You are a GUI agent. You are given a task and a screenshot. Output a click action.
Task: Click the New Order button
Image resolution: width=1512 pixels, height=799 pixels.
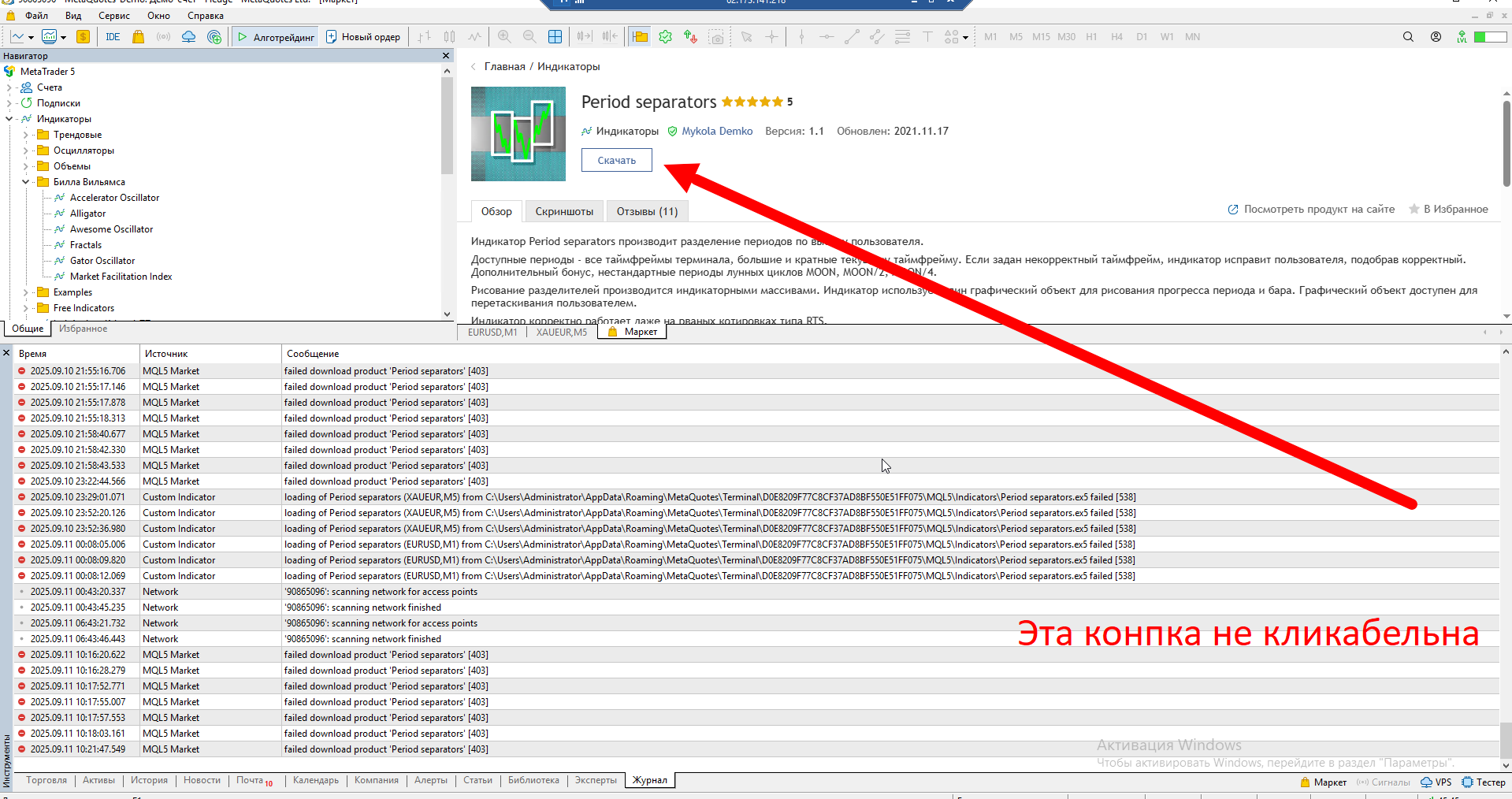(x=363, y=36)
